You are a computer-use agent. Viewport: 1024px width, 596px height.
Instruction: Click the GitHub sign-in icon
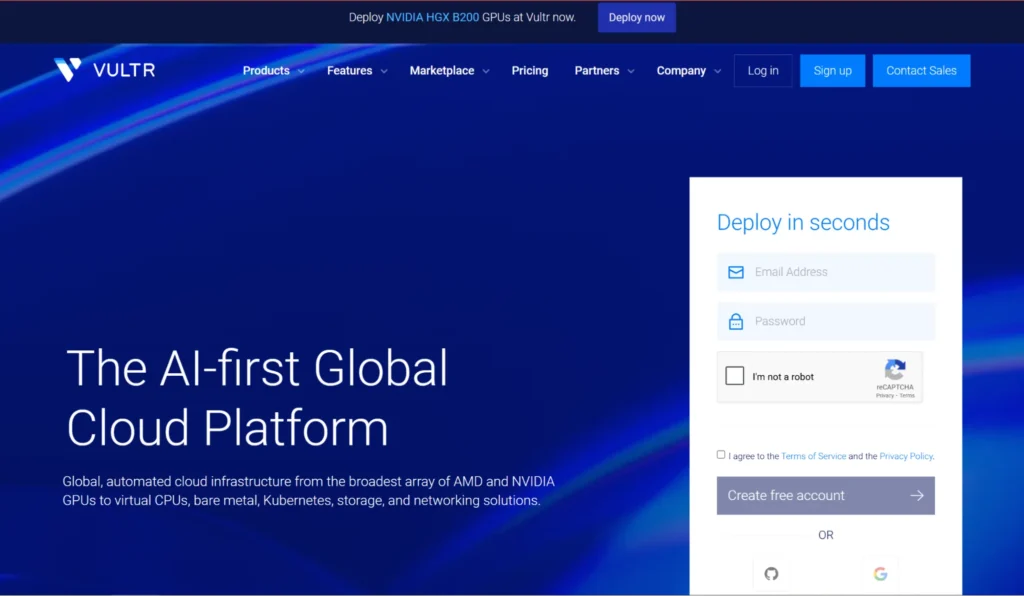[x=771, y=573]
